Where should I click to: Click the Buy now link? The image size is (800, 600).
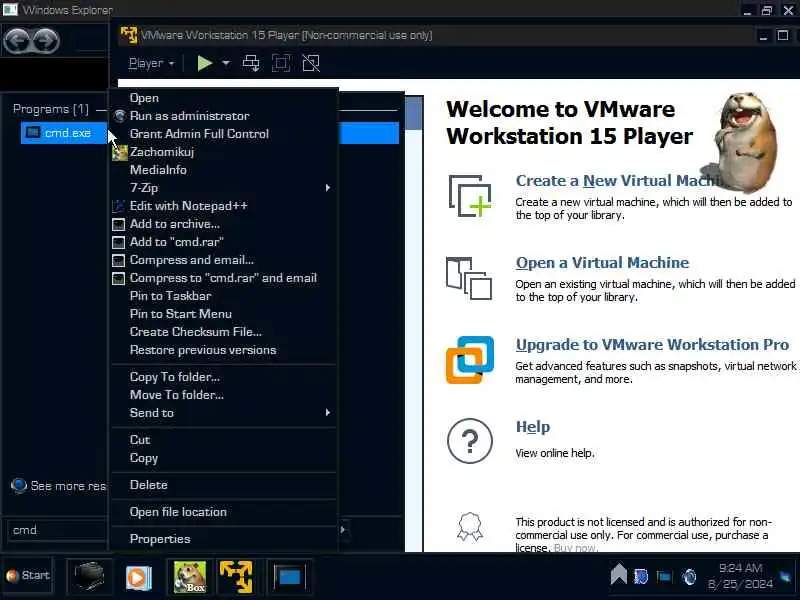pyautogui.click(x=575, y=548)
